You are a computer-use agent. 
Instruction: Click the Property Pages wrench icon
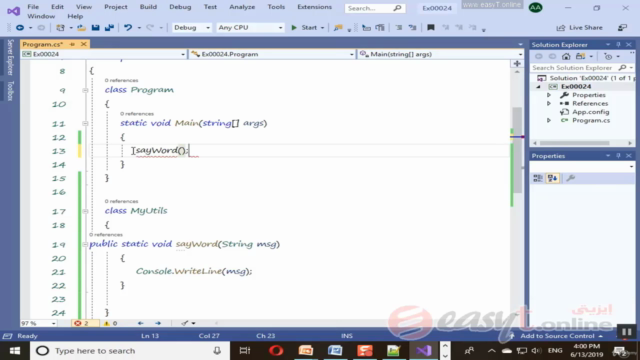[571, 178]
